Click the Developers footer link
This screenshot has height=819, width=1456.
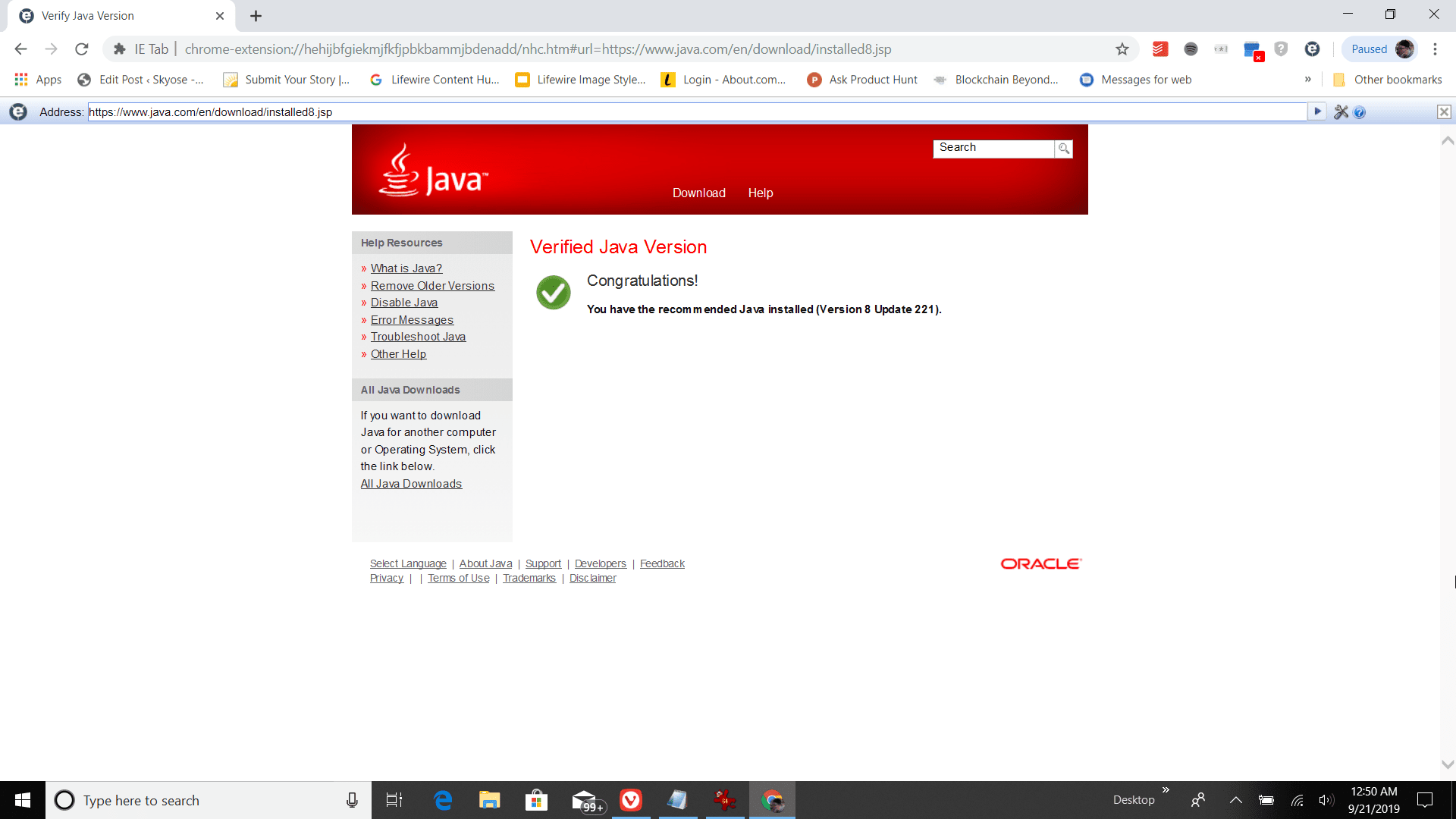(x=600, y=563)
